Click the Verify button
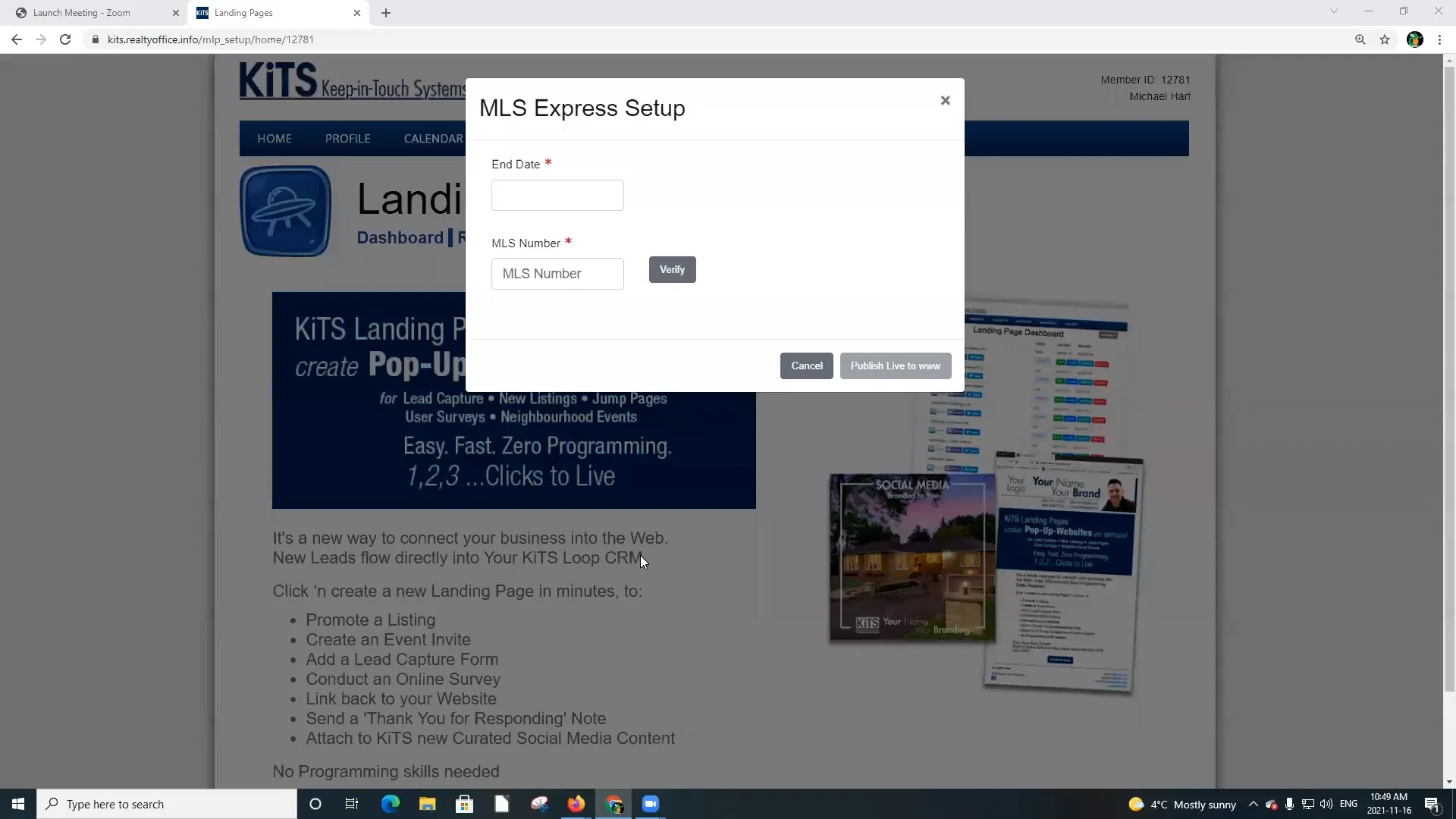 (672, 270)
